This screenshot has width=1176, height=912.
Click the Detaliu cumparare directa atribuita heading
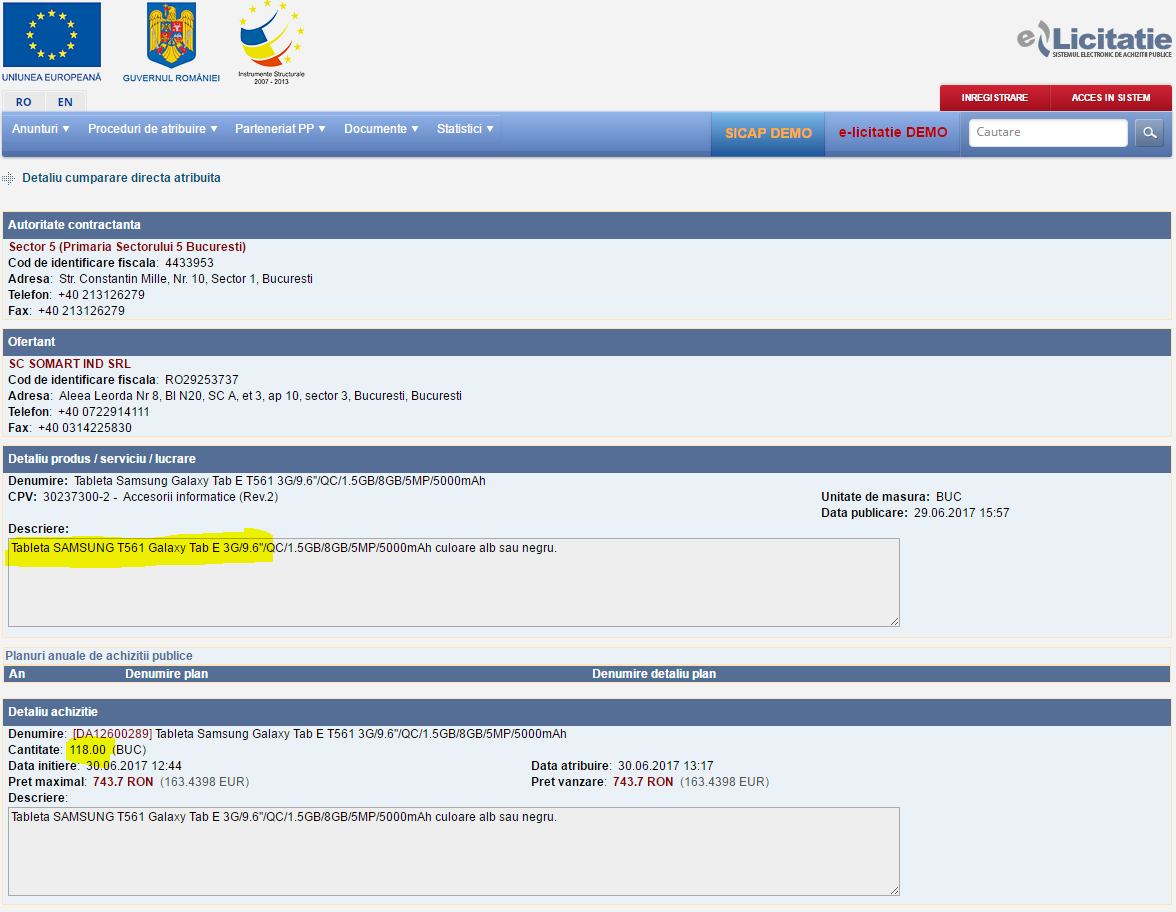coord(121,178)
